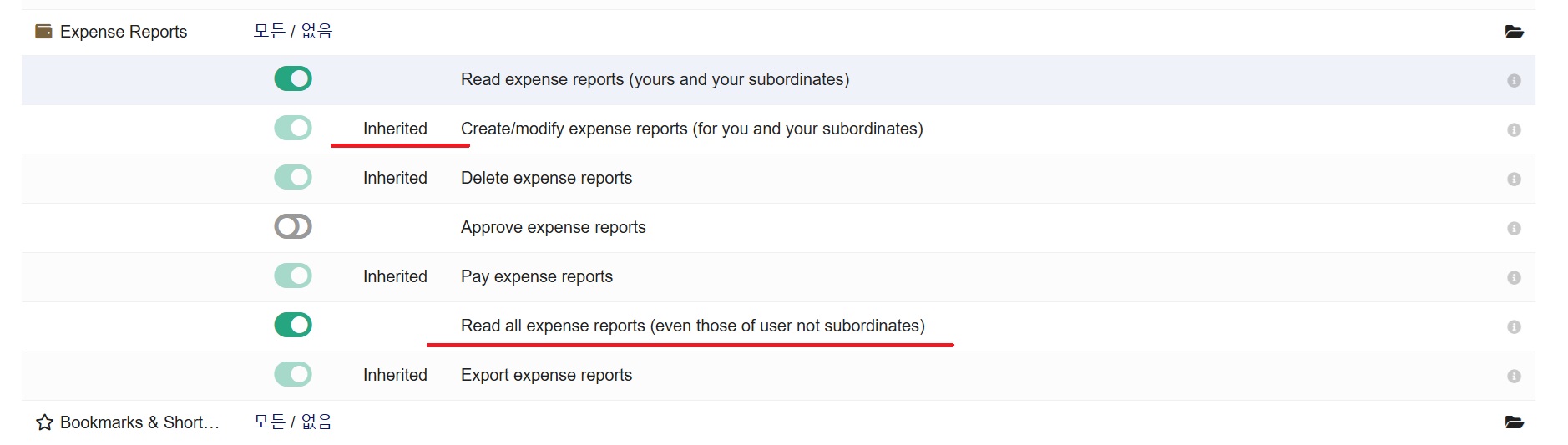Enable the Approve expense reports permission
This screenshot has height=445, width=1568.
pyautogui.click(x=293, y=226)
